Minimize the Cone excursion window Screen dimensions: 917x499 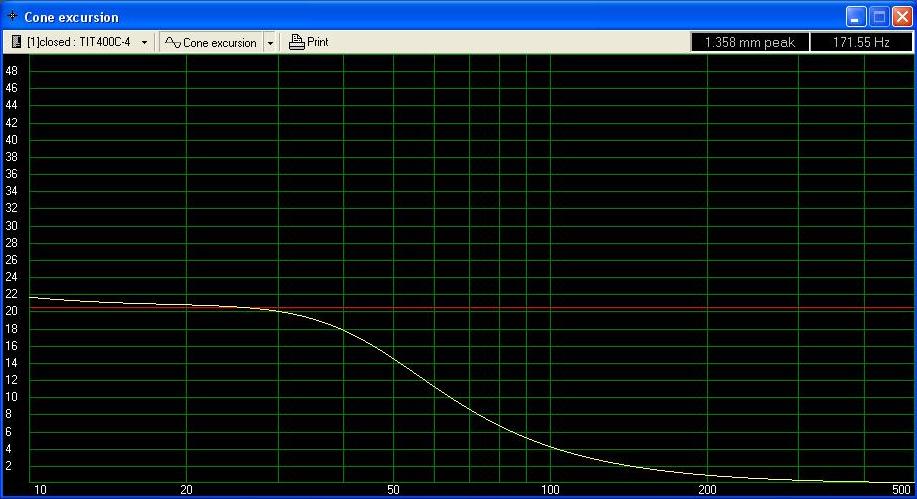pyautogui.click(x=856, y=17)
